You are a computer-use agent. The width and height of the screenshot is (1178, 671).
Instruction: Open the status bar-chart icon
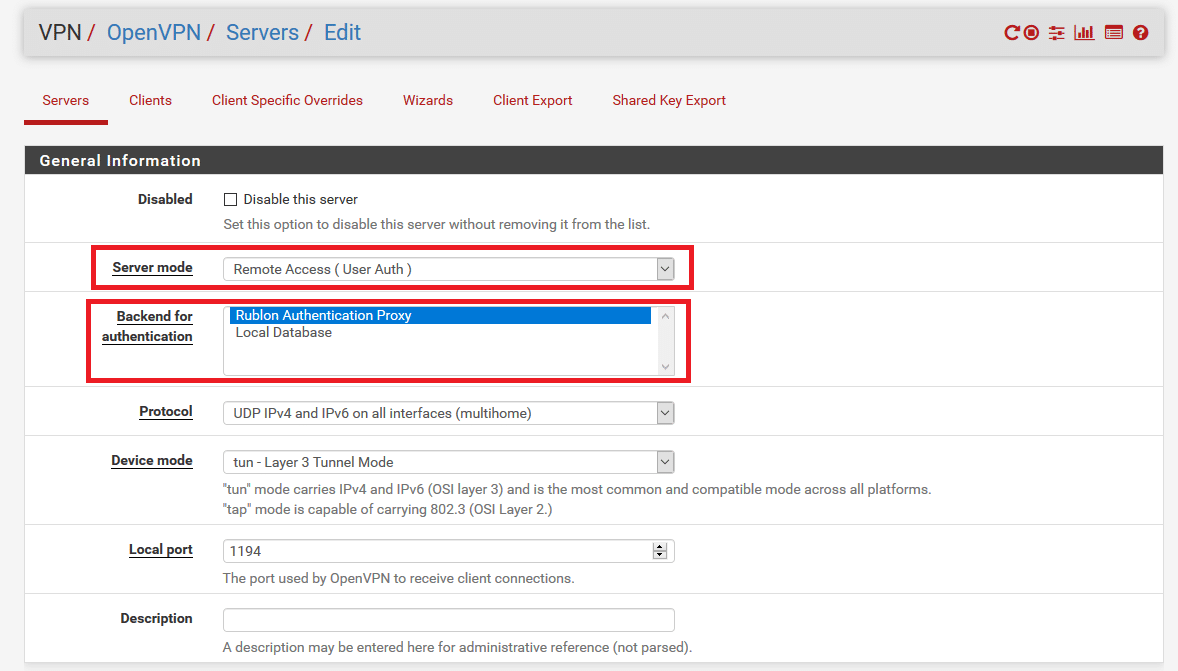click(x=1084, y=33)
